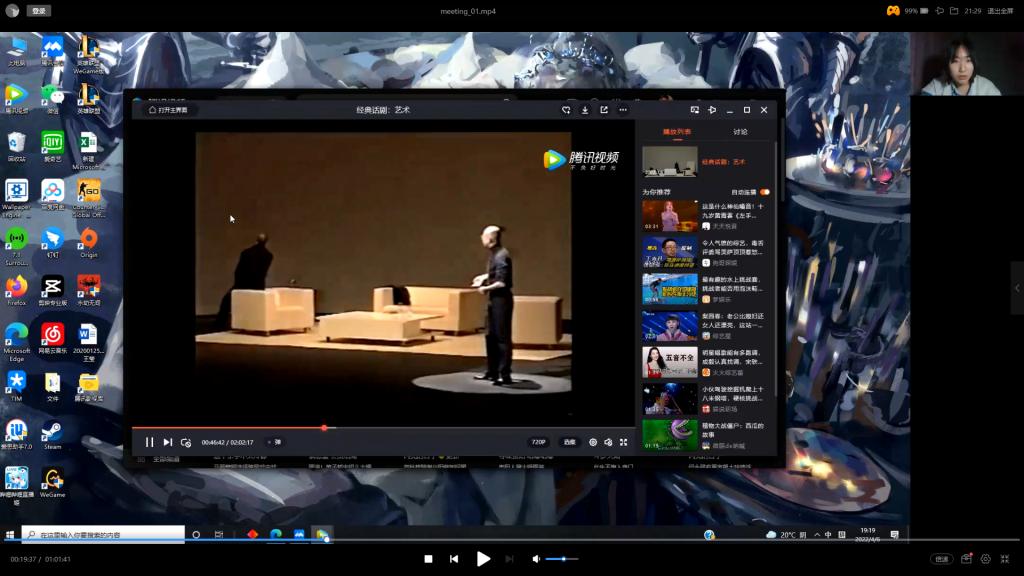This screenshot has width=1024, height=576.
Task: Toggle the 自动连播 autoplay switch
Action: coord(764,192)
